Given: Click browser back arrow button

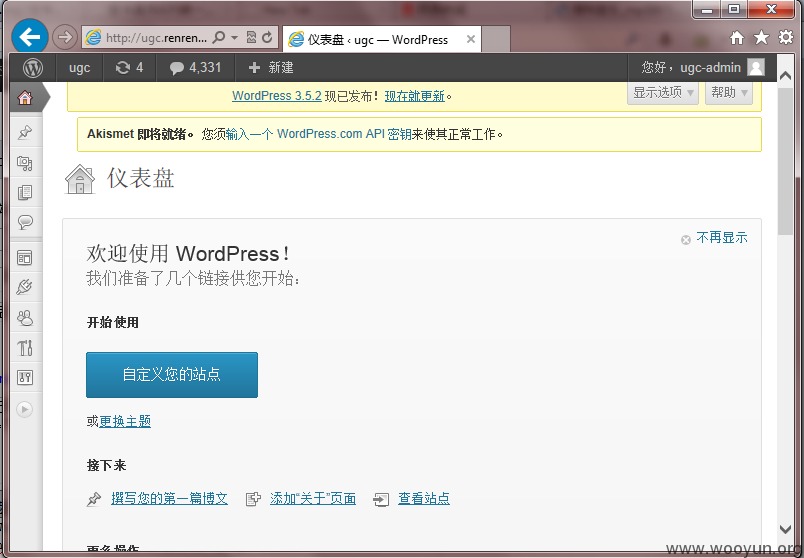Looking at the screenshot, I should (x=30, y=36).
